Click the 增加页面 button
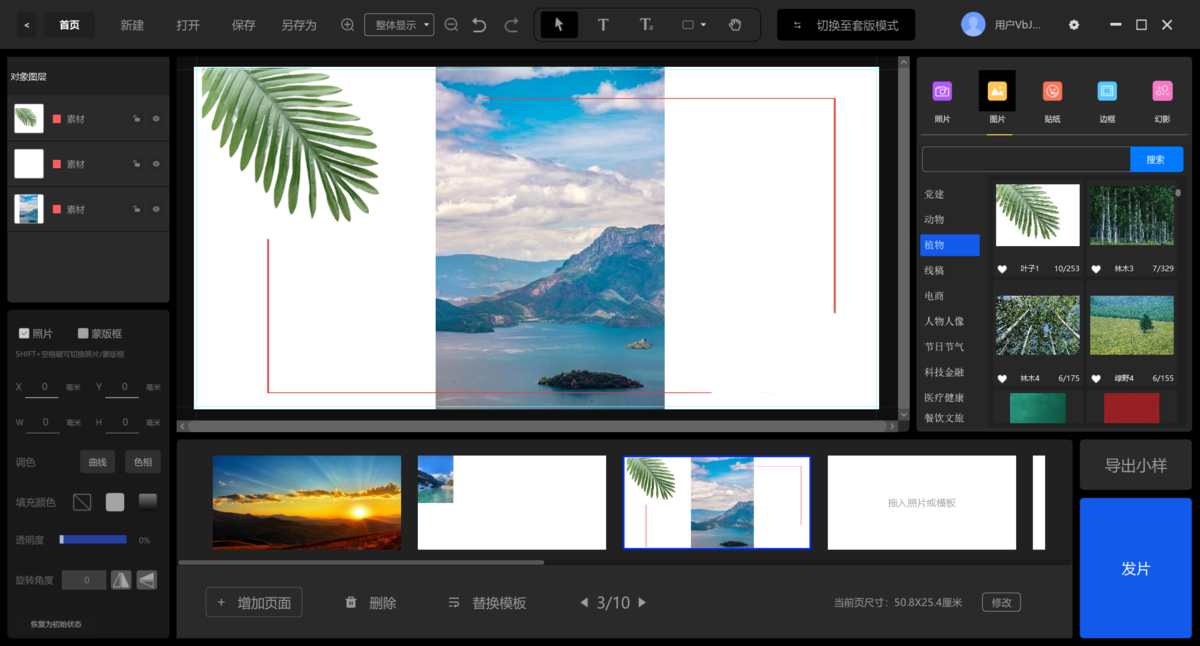The image size is (1200, 646). pyautogui.click(x=254, y=603)
